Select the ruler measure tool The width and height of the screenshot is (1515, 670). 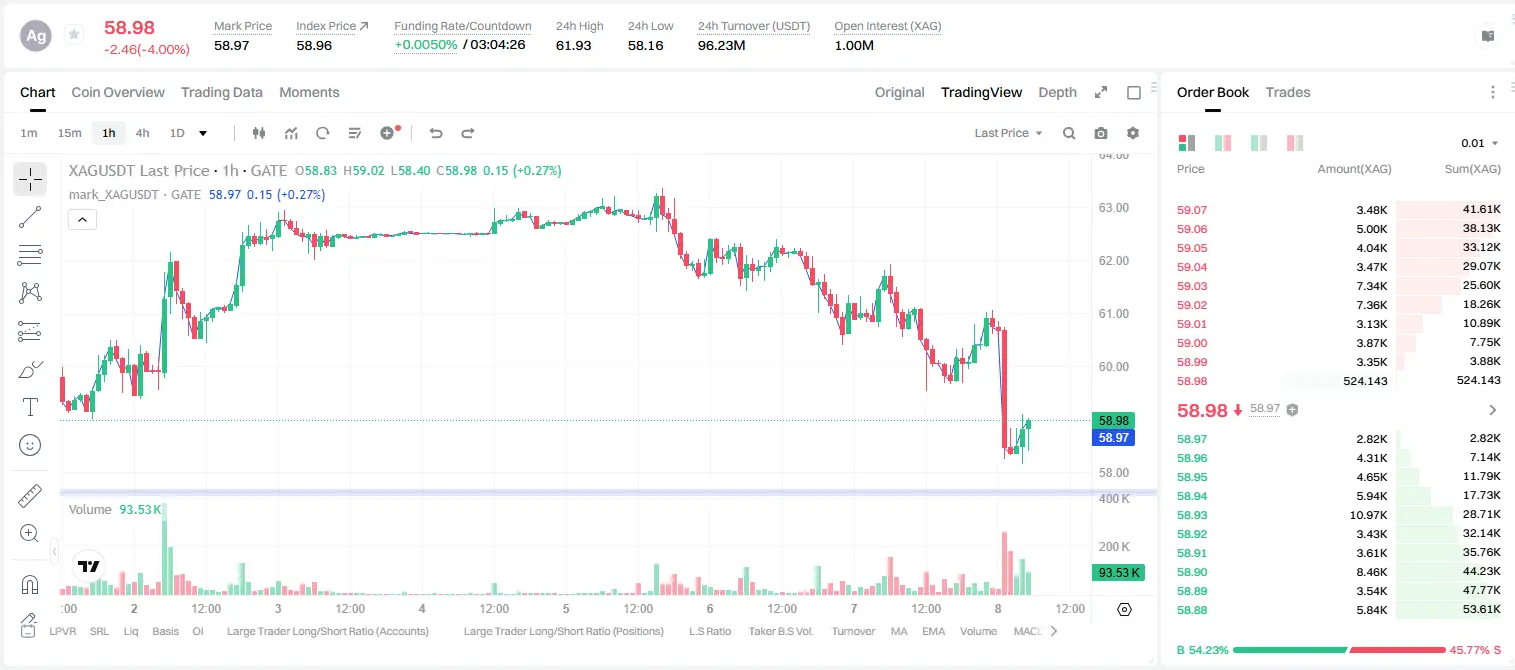30,495
